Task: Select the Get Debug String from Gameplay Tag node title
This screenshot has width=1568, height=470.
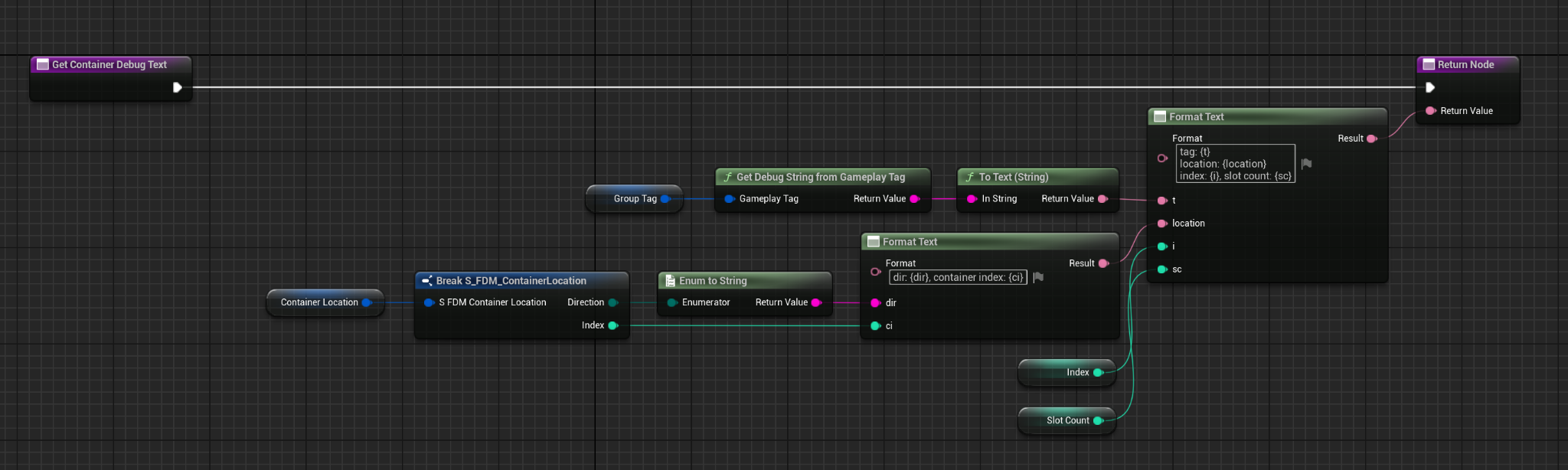Action: click(x=821, y=177)
